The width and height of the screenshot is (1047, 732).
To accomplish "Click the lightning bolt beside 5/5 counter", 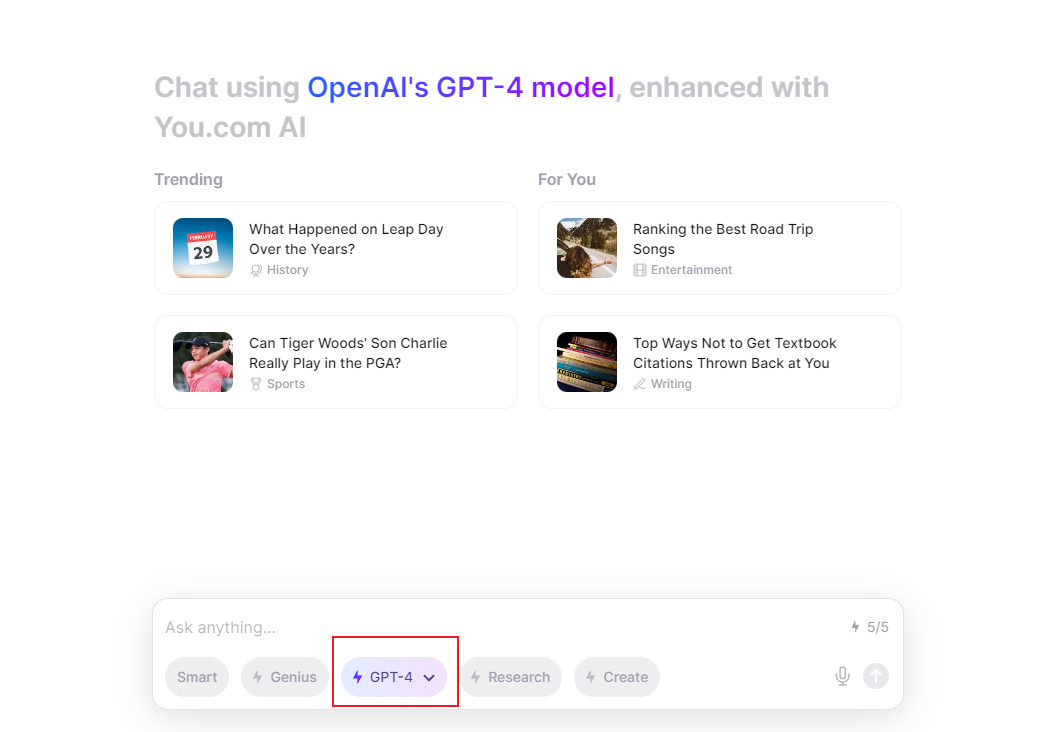I will point(855,626).
